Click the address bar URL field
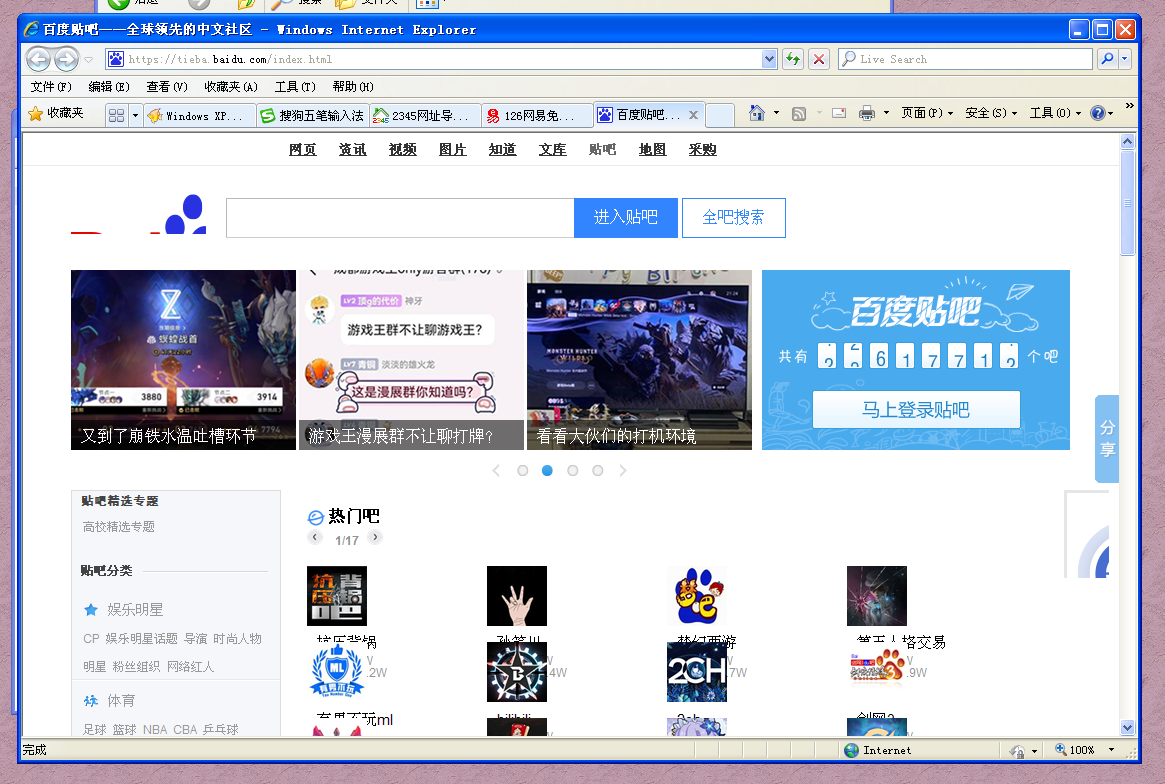Viewport: 1165px width, 784px height. coord(435,59)
